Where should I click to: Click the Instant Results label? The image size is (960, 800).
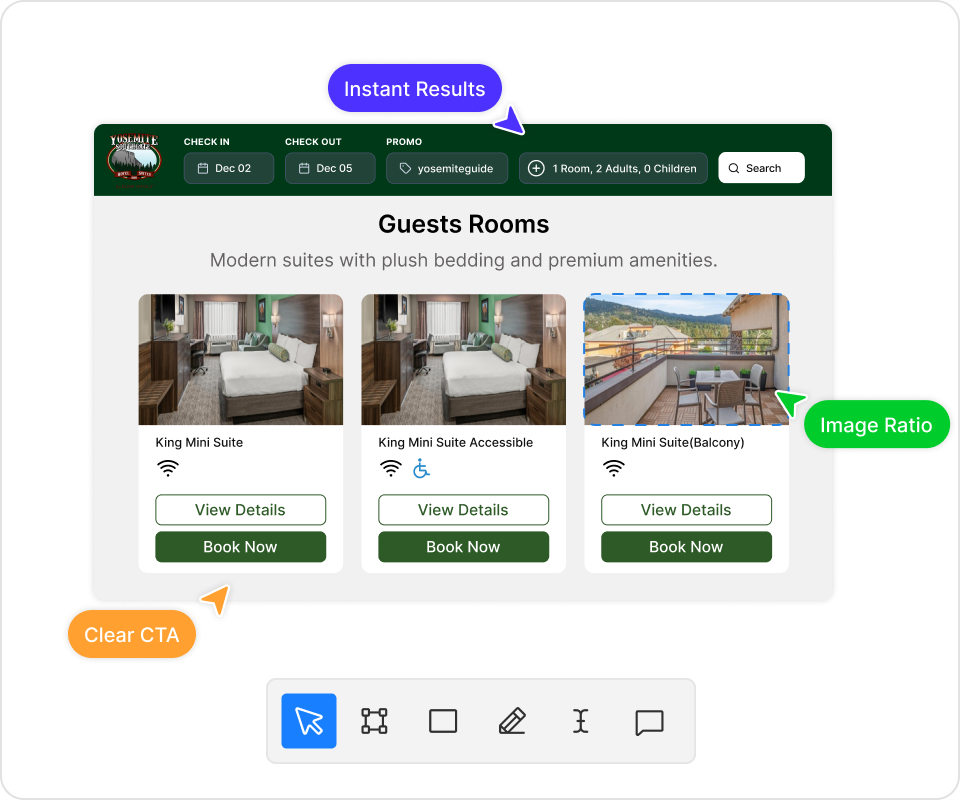pyautogui.click(x=414, y=88)
